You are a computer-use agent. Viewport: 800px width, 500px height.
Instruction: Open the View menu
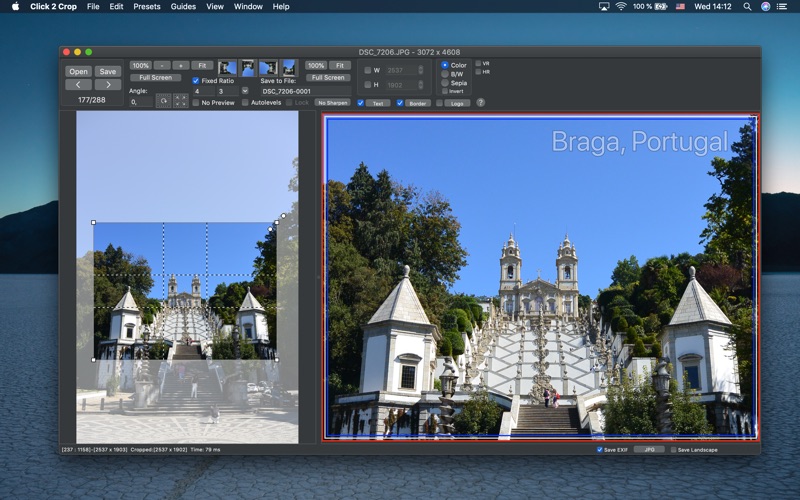pos(215,7)
